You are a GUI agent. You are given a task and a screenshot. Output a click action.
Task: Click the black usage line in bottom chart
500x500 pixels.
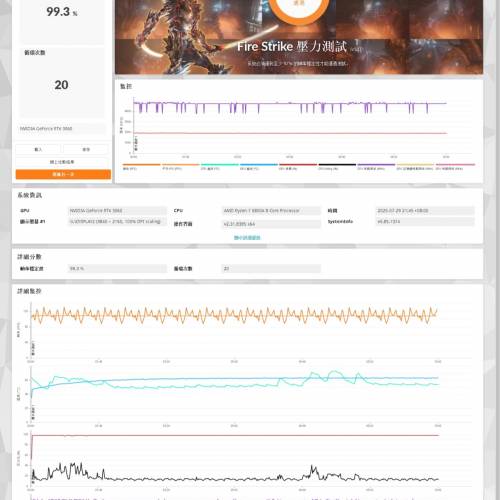(x=234, y=479)
